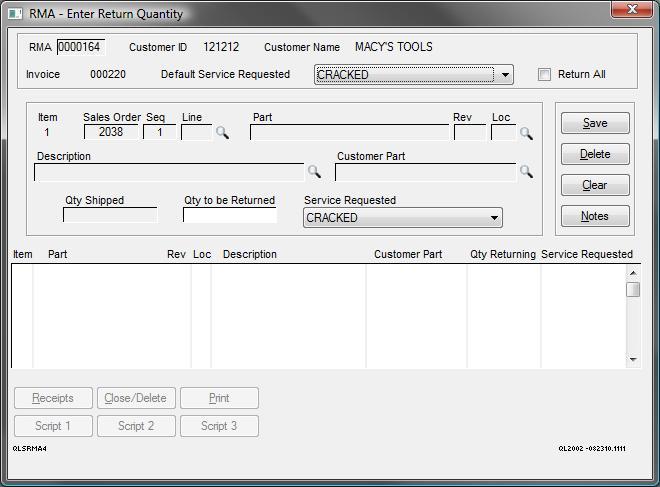This screenshot has width=660, height=487.
Task: Click the Description column header in list
Action: 250,254
